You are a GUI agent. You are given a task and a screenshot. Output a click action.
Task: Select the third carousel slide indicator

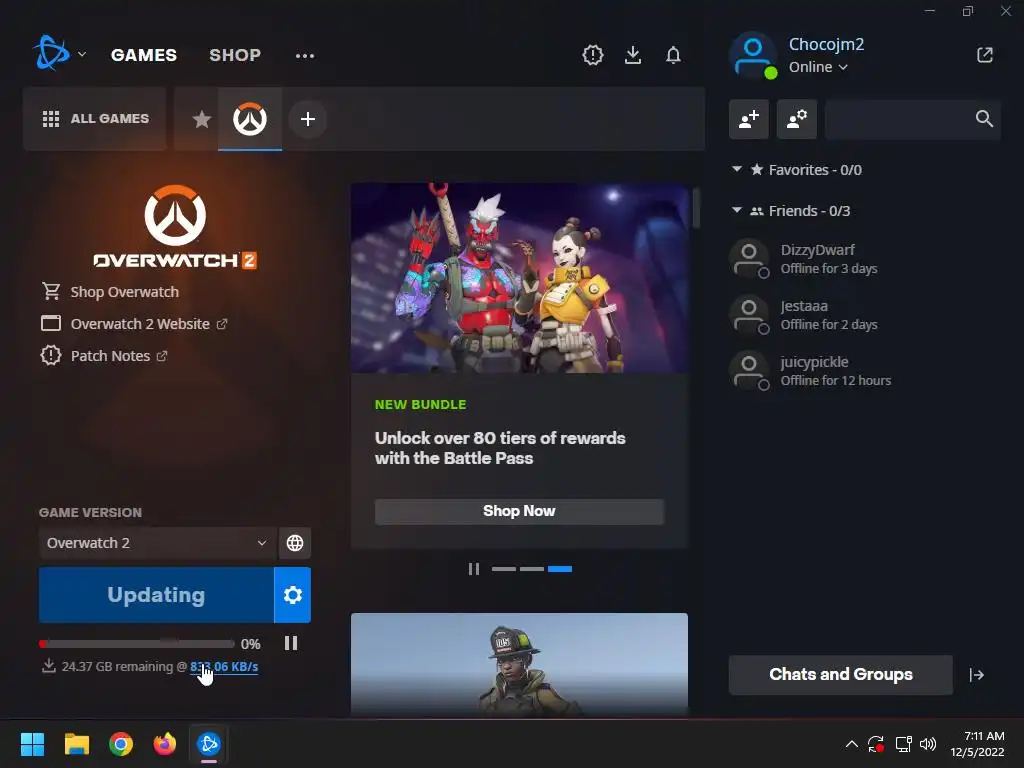click(x=560, y=569)
